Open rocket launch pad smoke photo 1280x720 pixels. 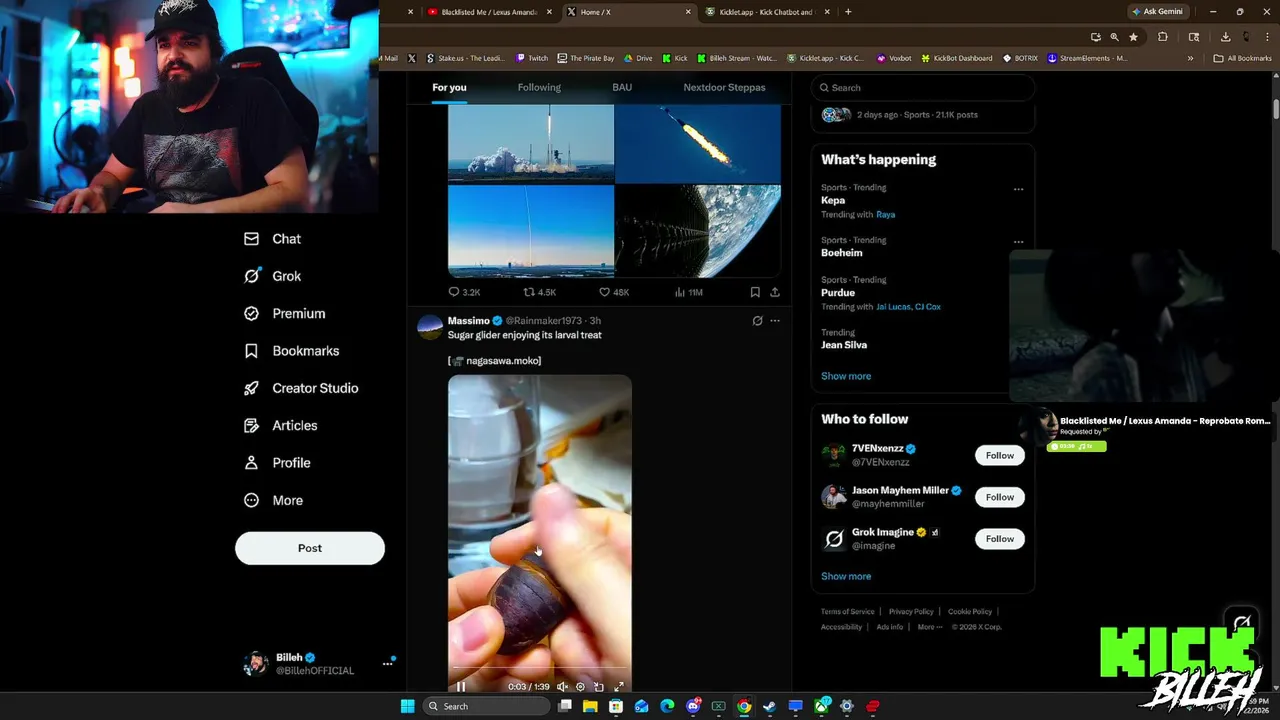coord(531,144)
